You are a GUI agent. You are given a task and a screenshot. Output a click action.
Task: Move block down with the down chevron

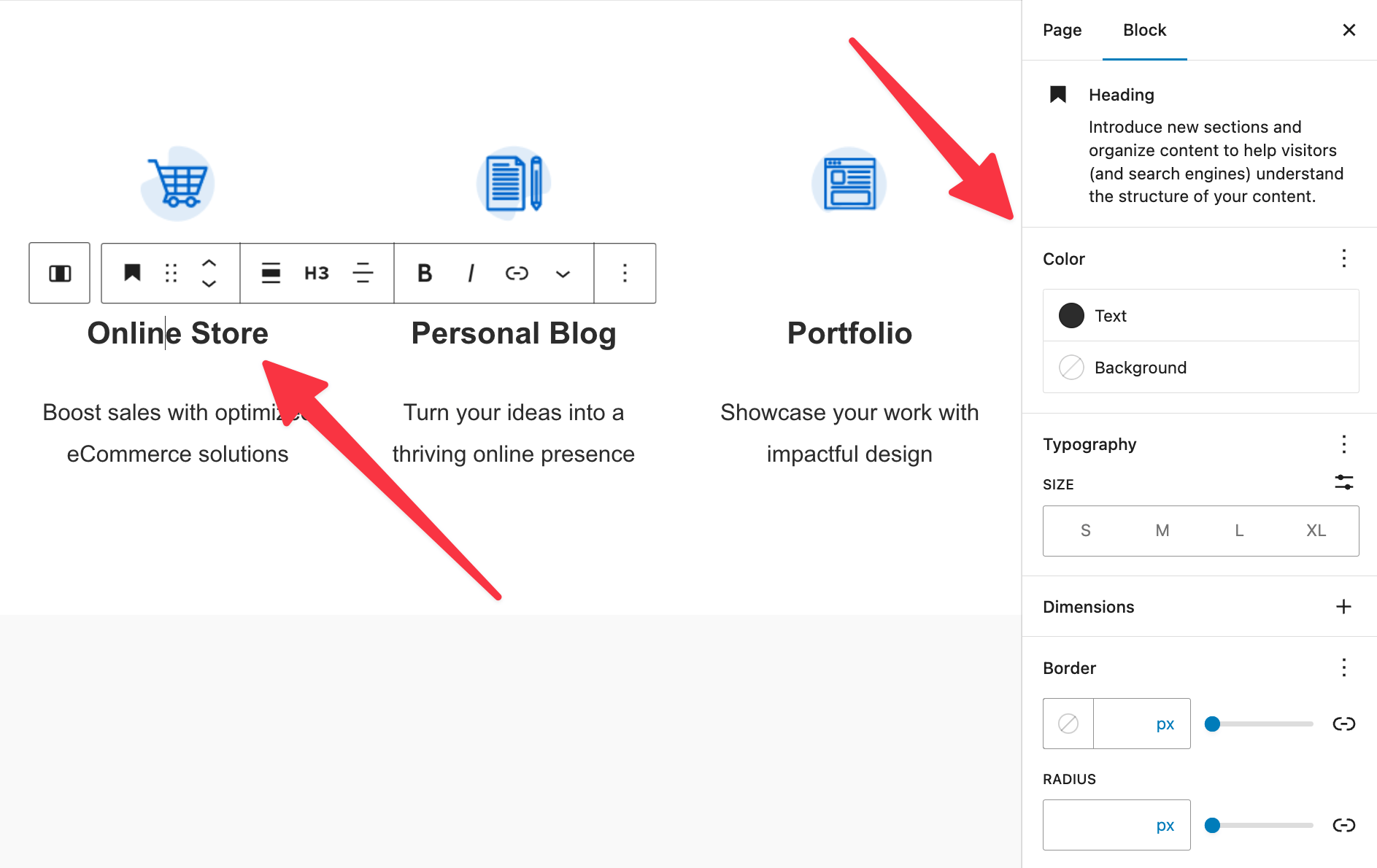(x=209, y=284)
